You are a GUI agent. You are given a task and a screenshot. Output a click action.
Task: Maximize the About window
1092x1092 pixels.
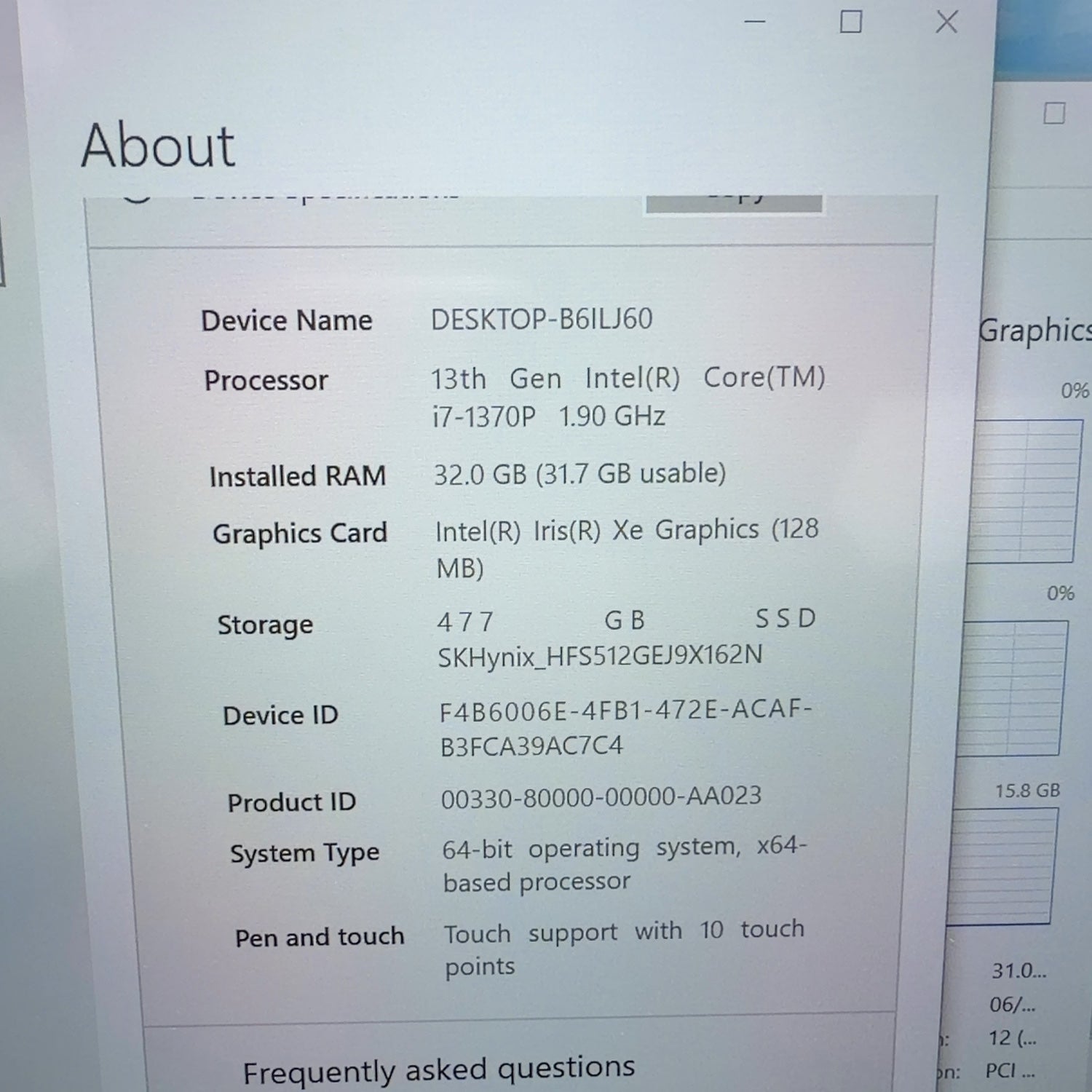click(850, 22)
